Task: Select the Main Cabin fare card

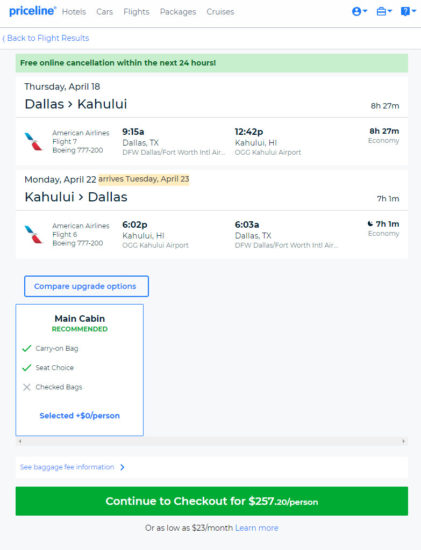Action: click(80, 370)
